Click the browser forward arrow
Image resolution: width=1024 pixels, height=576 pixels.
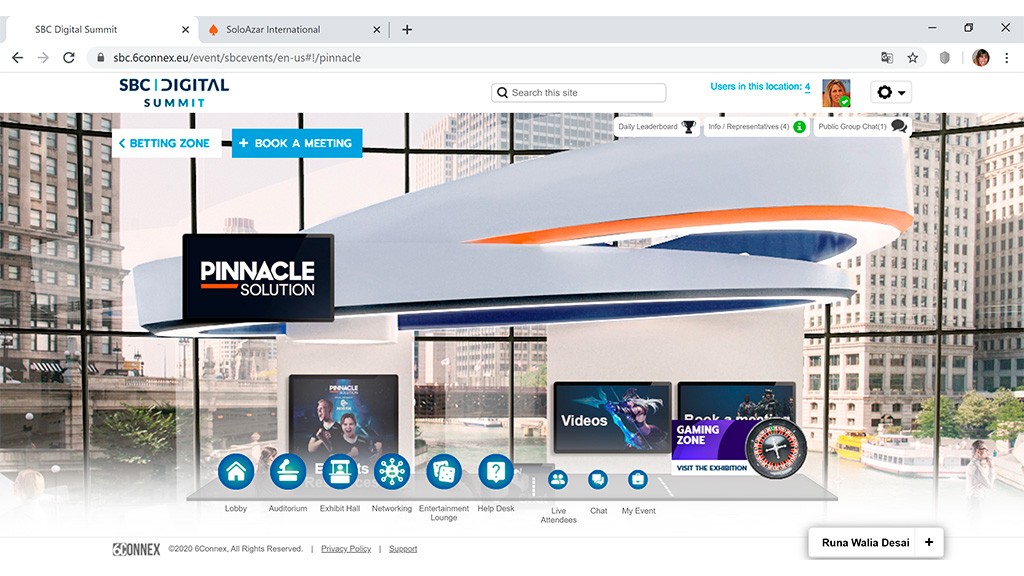[43, 57]
